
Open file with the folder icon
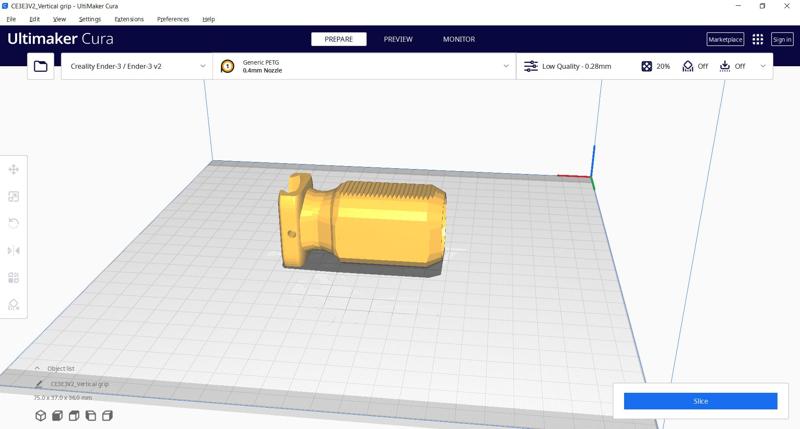click(x=41, y=66)
